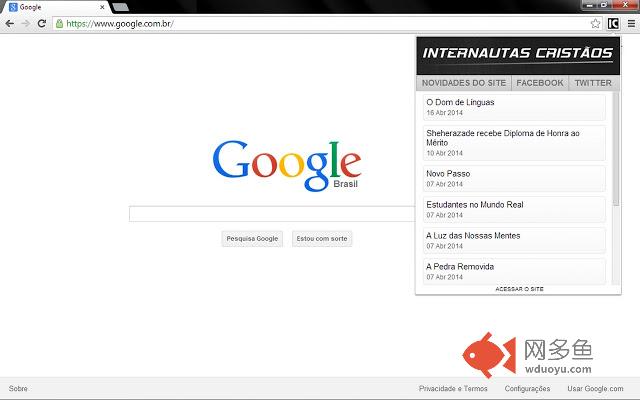Image resolution: width=640 pixels, height=400 pixels.
Task: Click the Estou com sorte button
Action: (322, 239)
